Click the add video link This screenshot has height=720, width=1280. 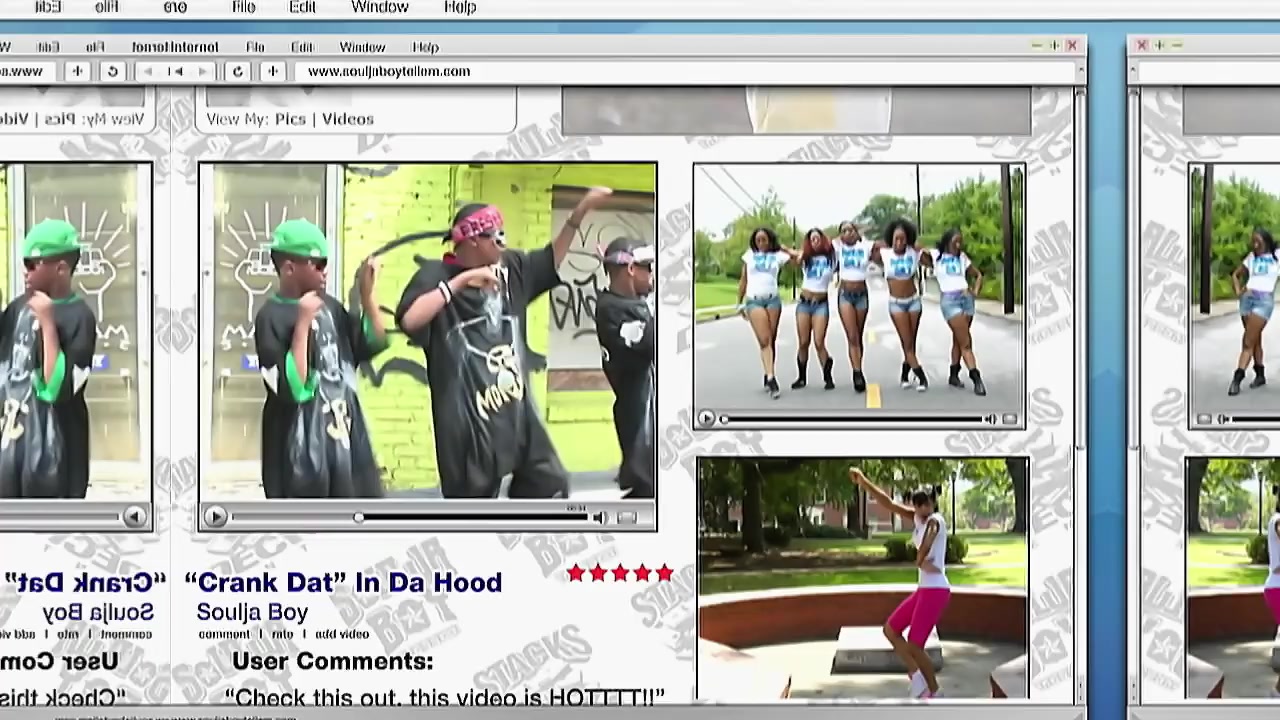342,634
